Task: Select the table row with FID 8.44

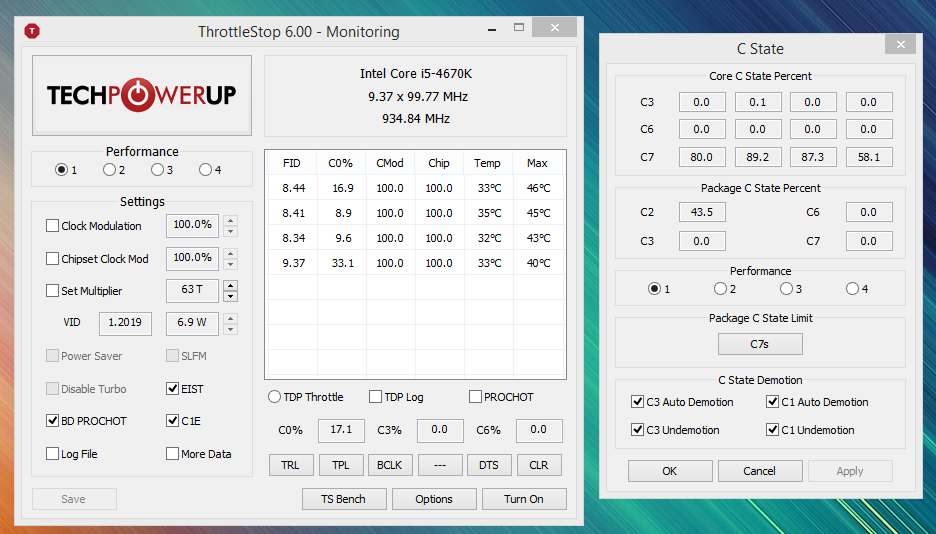Action: [x=415, y=188]
